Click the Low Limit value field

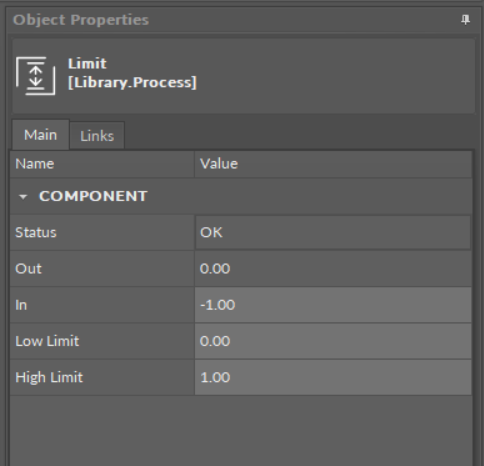[333, 341]
